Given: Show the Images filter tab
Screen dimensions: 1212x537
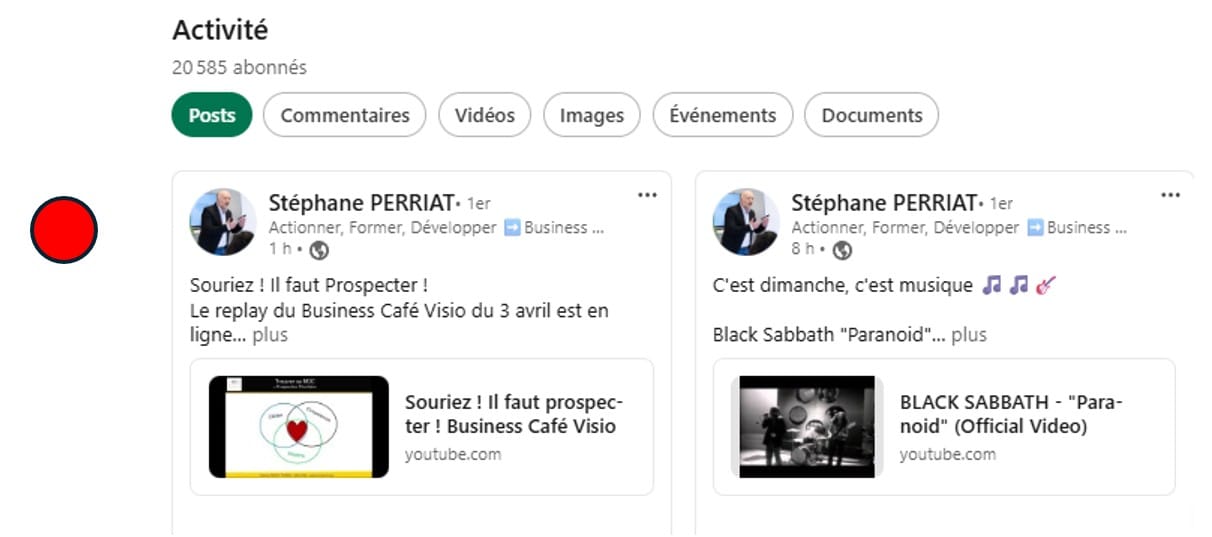Looking at the screenshot, I should pyautogui.click(x=592, y=115).
